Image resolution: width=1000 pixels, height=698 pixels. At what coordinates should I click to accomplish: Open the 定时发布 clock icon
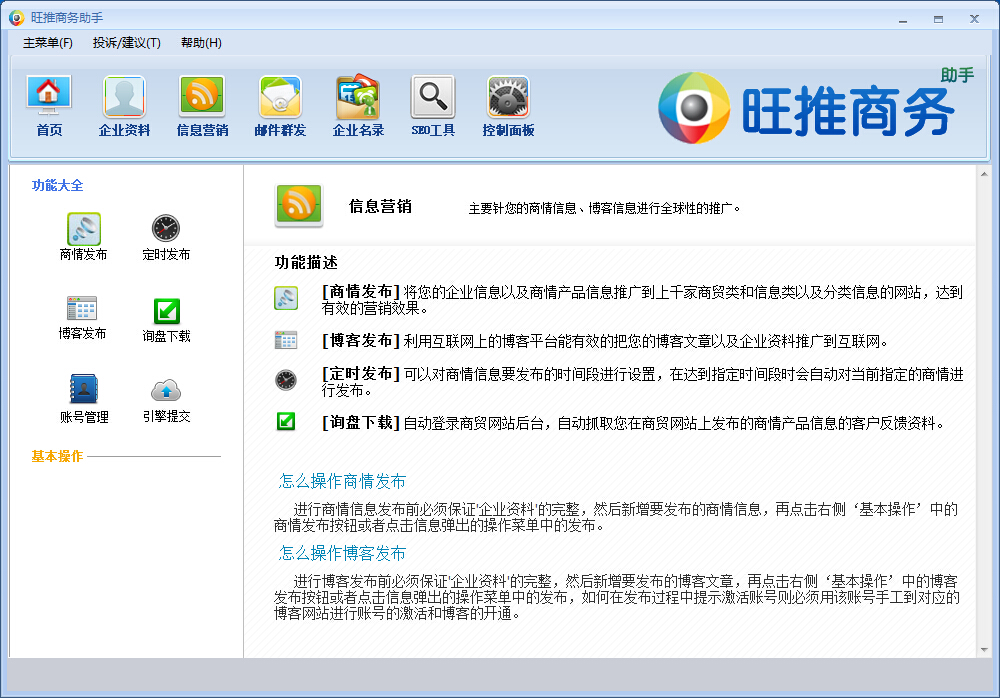[166, 229]
